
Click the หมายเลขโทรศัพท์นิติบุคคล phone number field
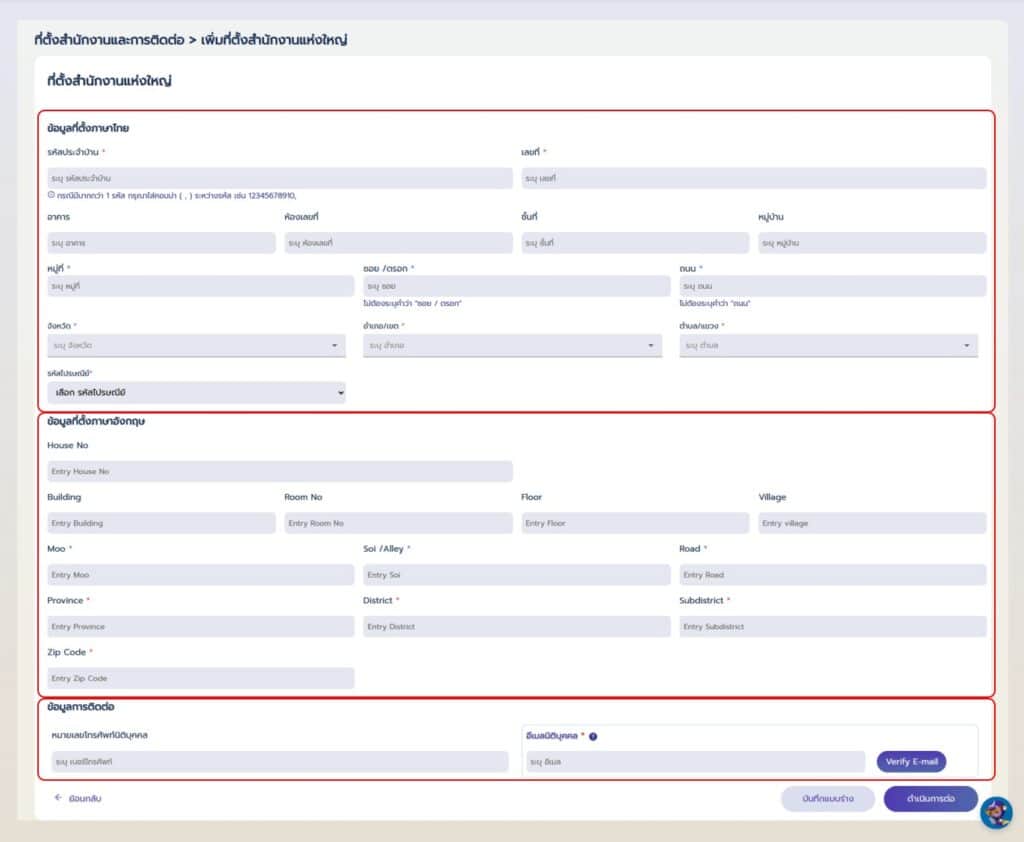[x=278, y=762]
